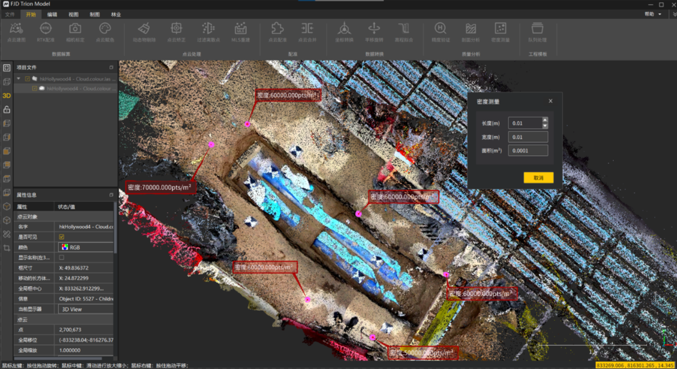Select the 过滤离散点 outlier filter tool

pyautogui.click(x=208, y=32)
